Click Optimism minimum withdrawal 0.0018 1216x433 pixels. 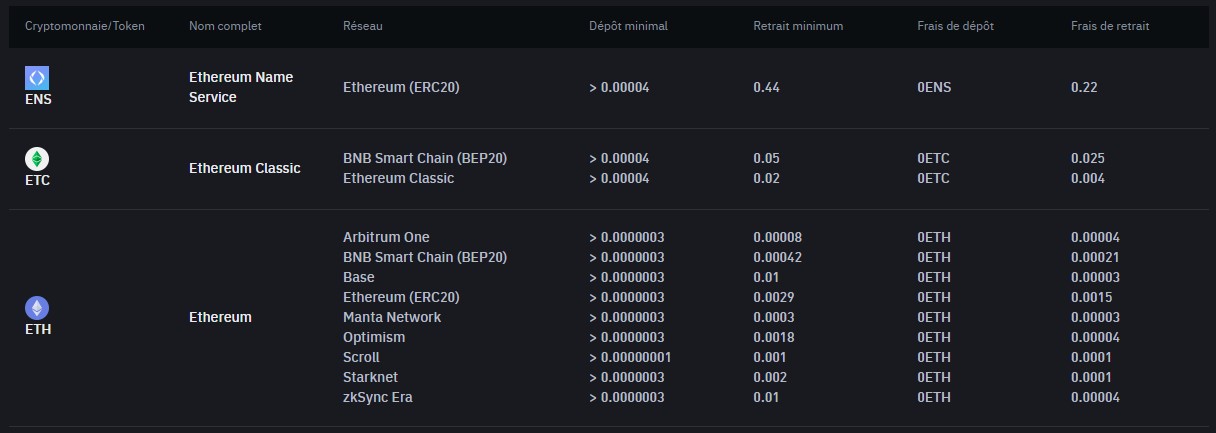[774, 337]
